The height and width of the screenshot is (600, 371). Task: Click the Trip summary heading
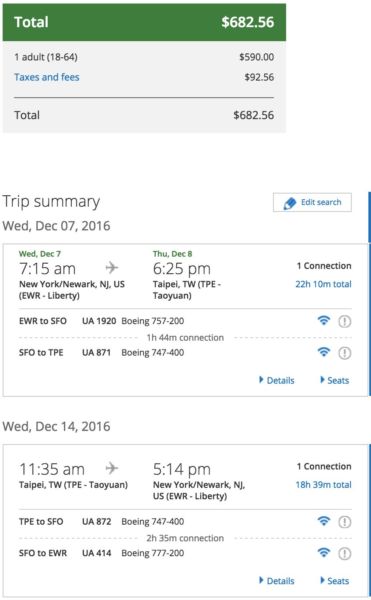(x=51, y=202)
